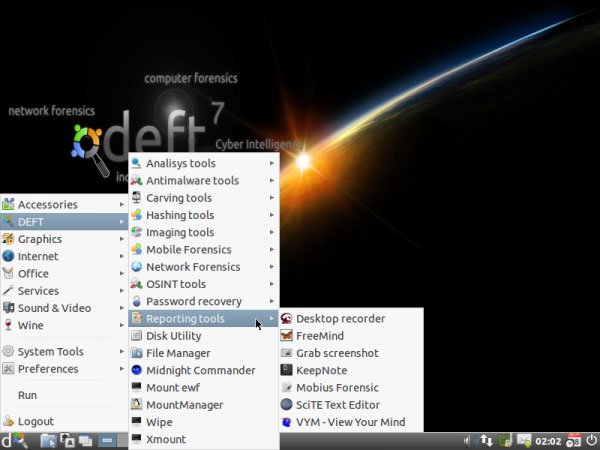
Task: Open the Hashing tools submenu
Action: (x=204, y=215)
